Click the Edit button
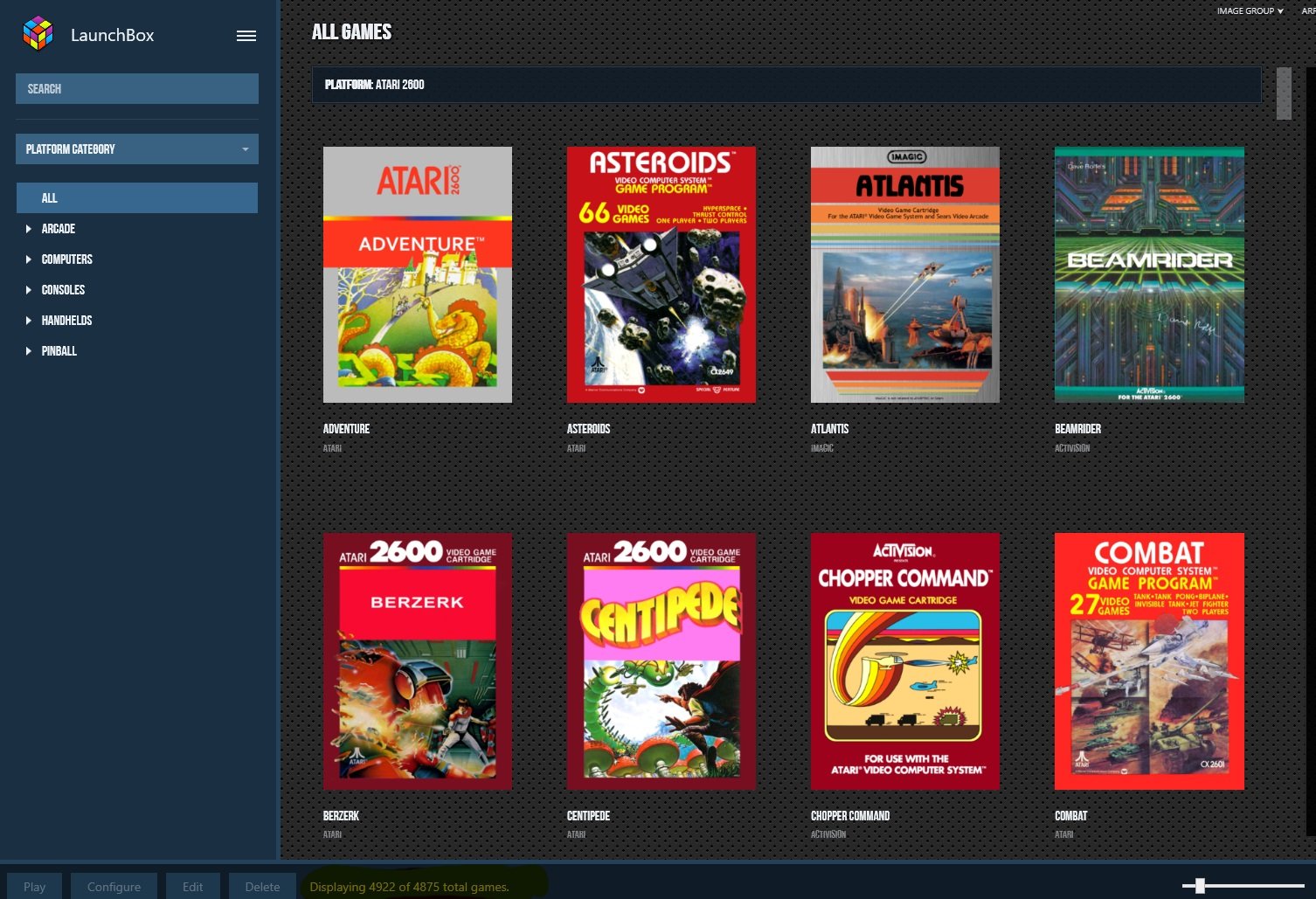 click(193, 886)
